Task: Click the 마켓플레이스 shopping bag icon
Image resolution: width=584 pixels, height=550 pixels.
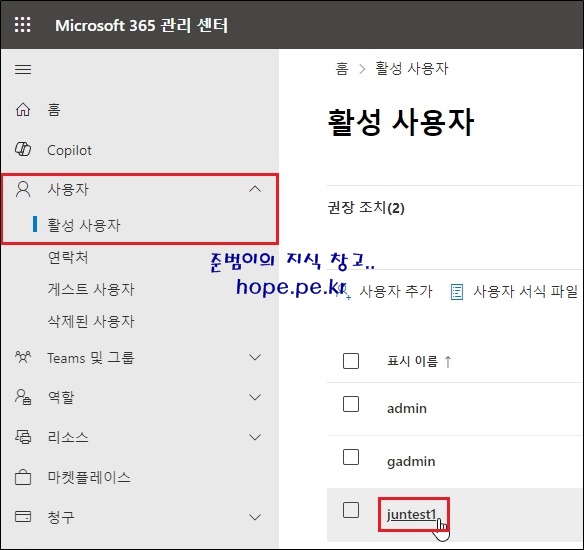Action: (x=23, y=477)
